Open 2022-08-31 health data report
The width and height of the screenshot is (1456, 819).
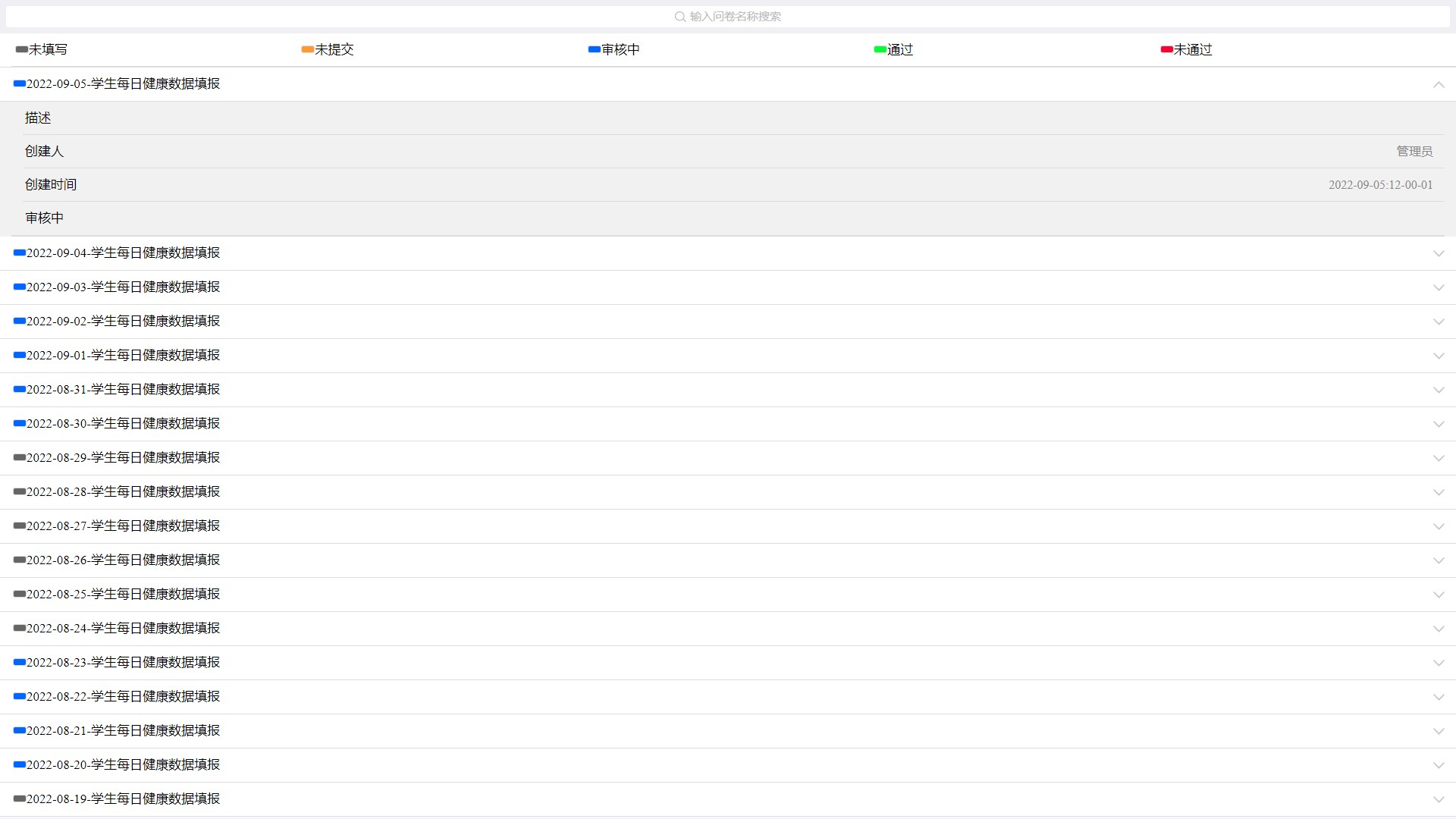123,390
